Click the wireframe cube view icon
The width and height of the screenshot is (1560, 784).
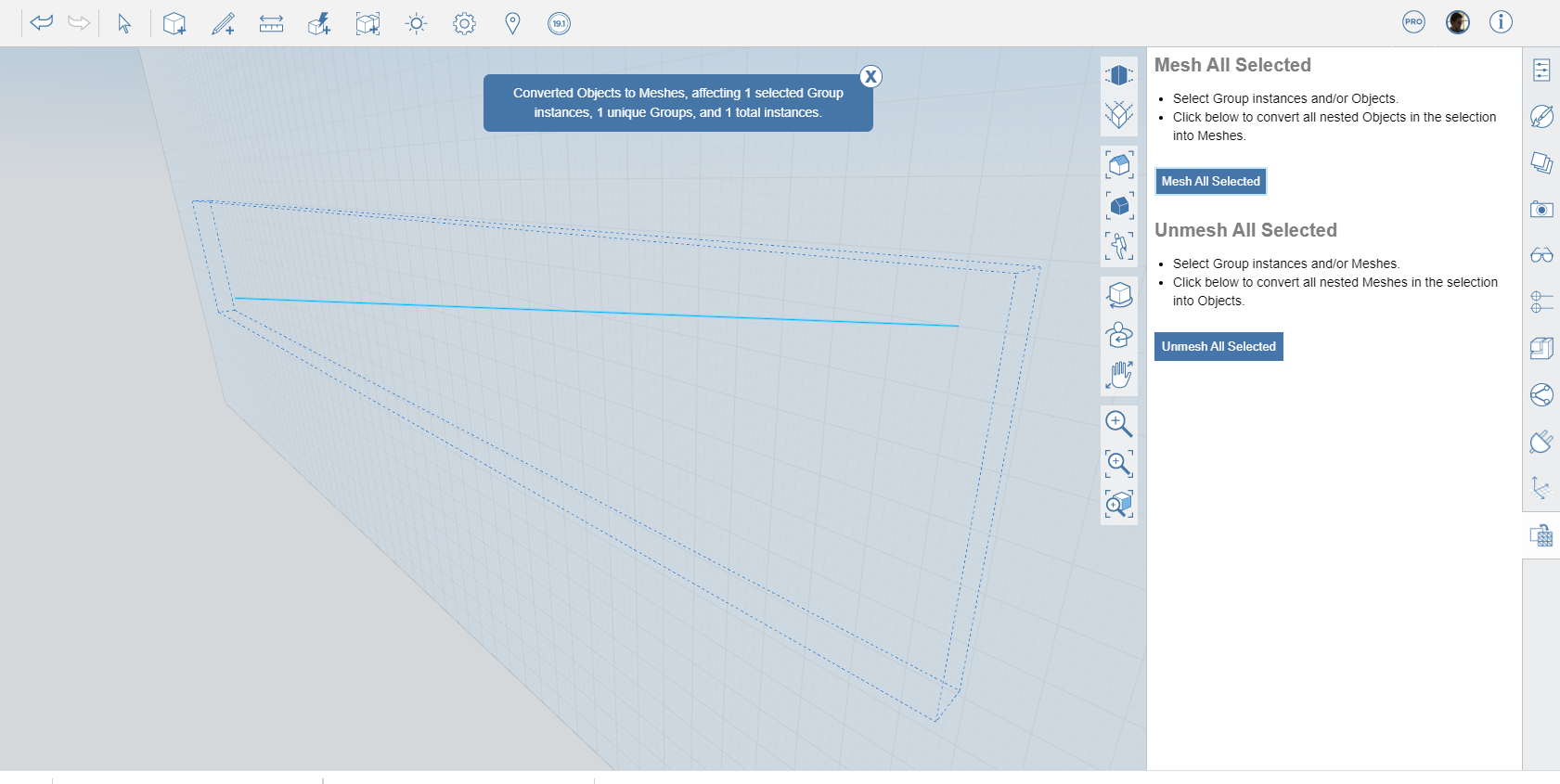(x=1119, y=115)
